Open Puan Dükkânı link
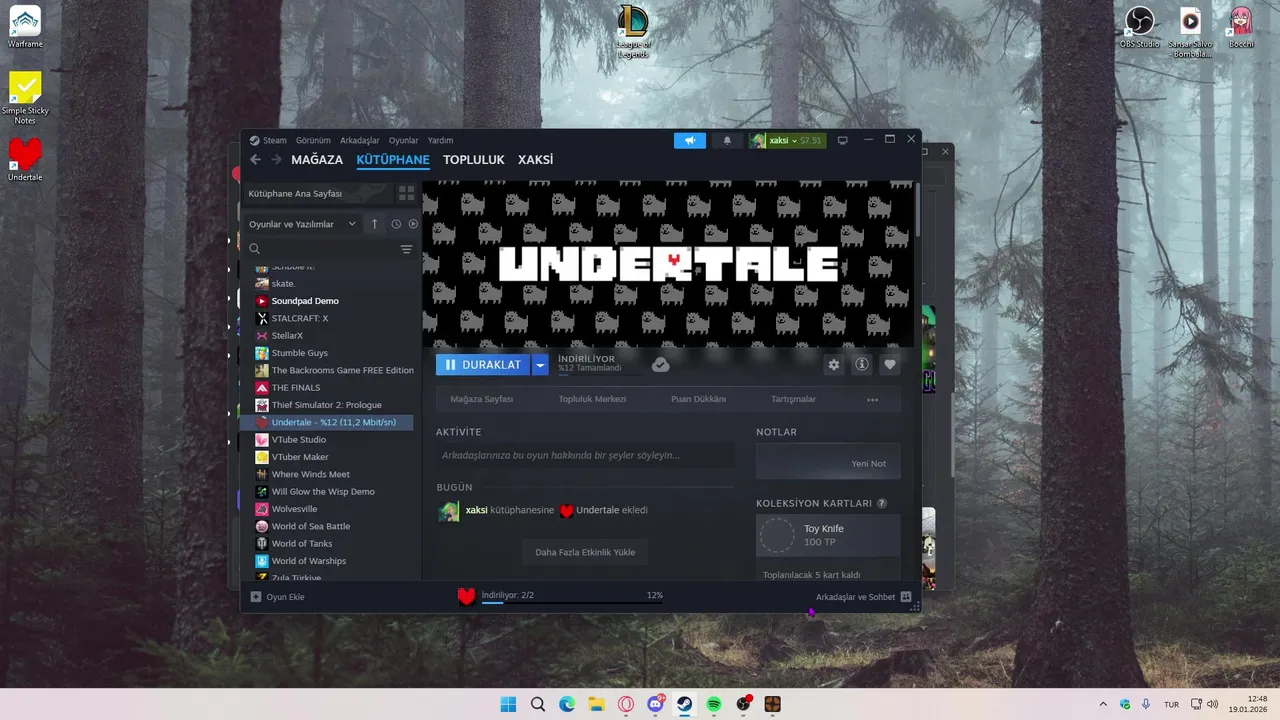This screenshot has width=1280, height=720. coord(698,399)
